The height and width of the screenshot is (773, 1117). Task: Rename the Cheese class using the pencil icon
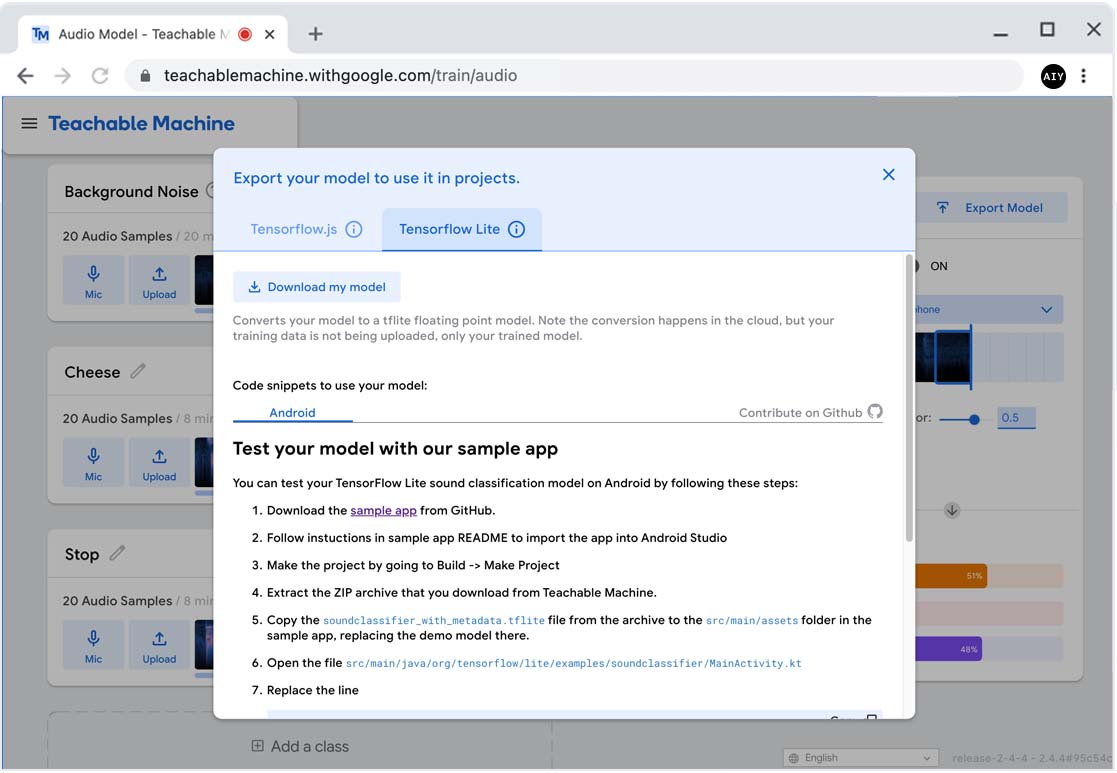138,371
